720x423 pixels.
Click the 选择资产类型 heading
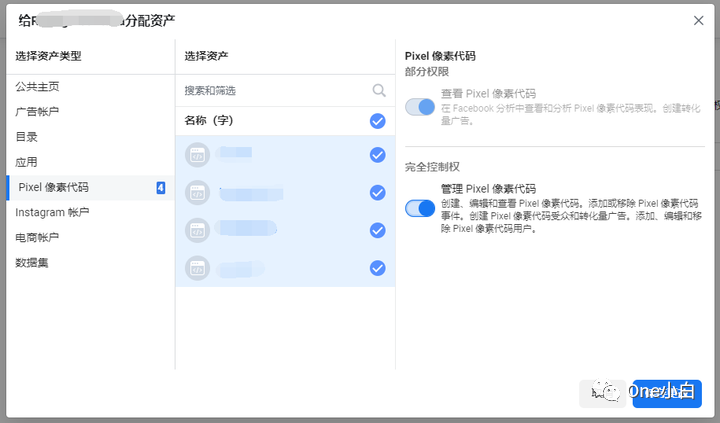point(48,56)
